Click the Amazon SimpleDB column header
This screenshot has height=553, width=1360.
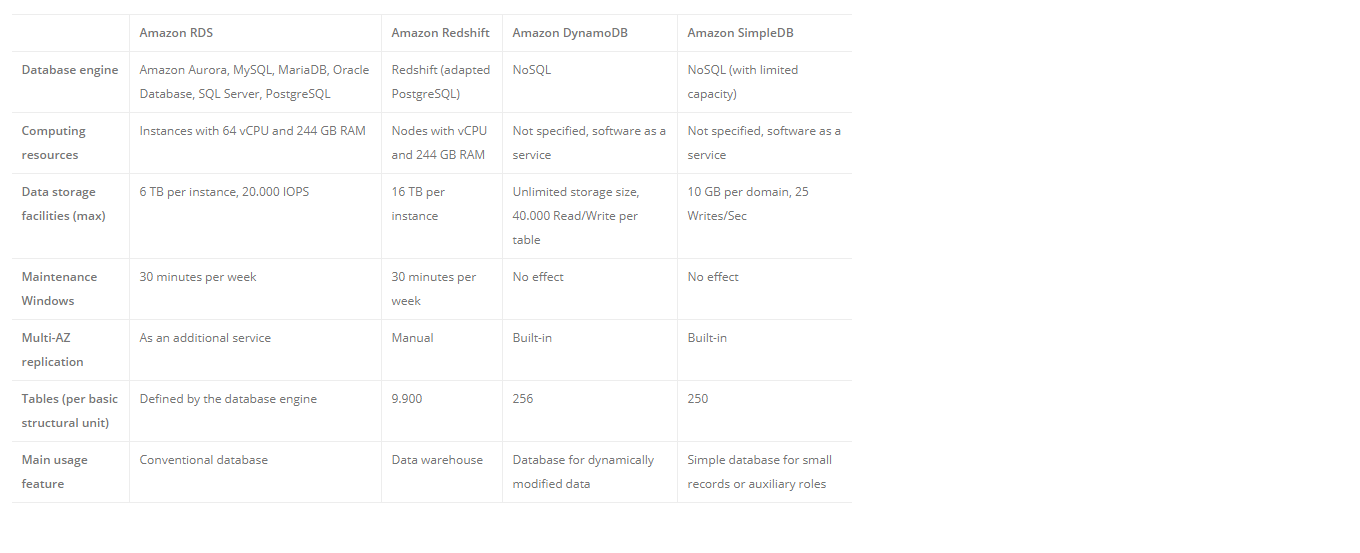741,33
